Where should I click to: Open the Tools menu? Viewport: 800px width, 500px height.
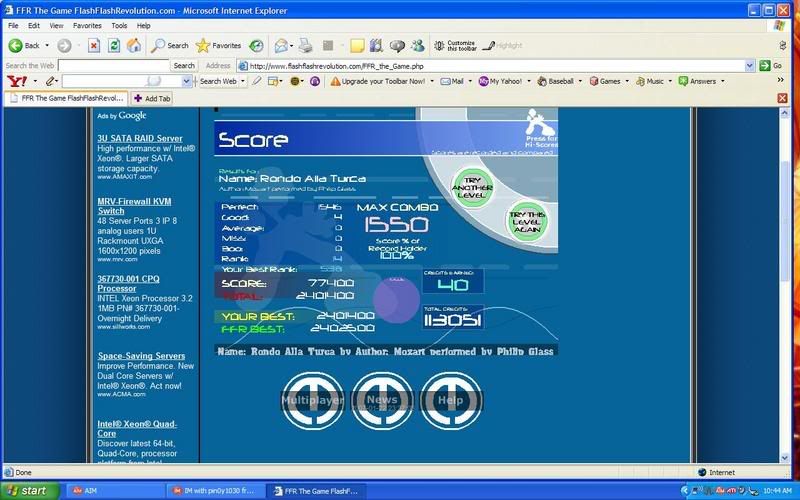point(119,24)
